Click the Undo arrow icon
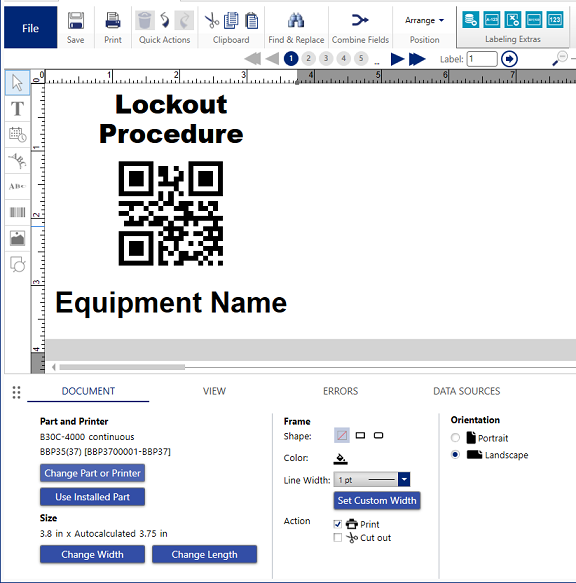576x583 pixels. click(x=164, y=20)
